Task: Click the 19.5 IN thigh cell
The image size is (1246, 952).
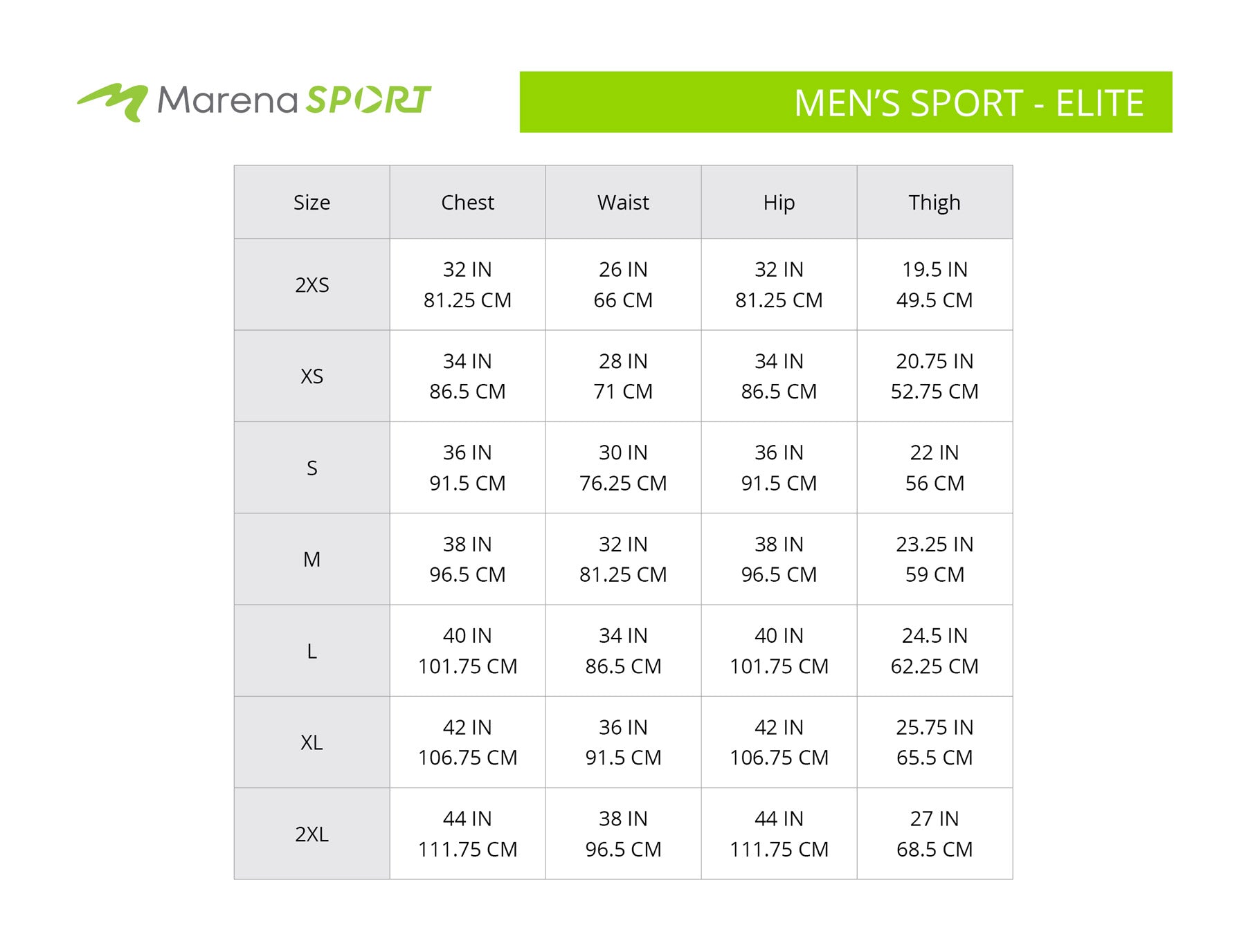Action: (934, 284)
